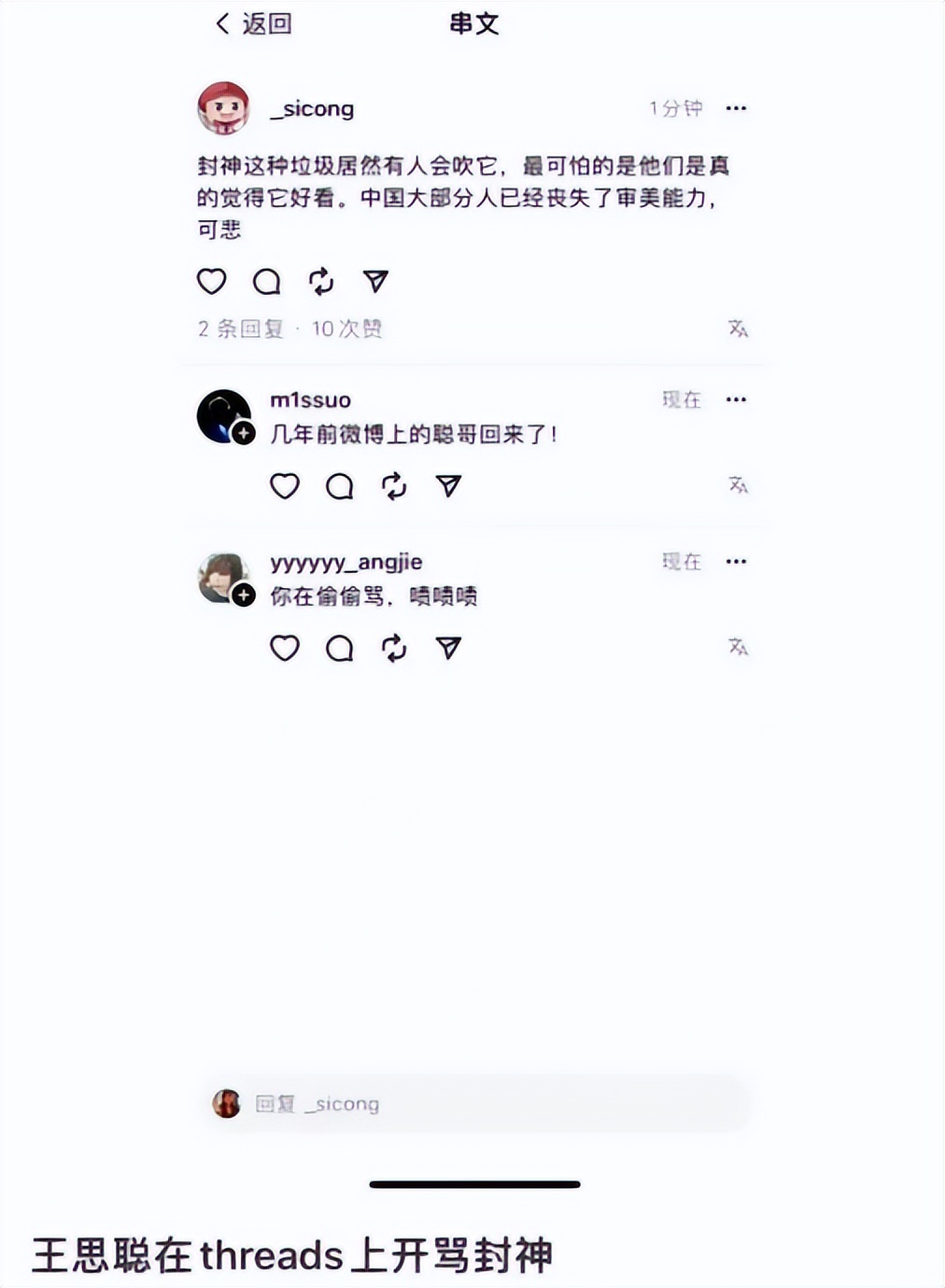Open the 10 次赞 likes list
Image resolution: width=945 pixels, height=1288 pixels.
point(346,329)
